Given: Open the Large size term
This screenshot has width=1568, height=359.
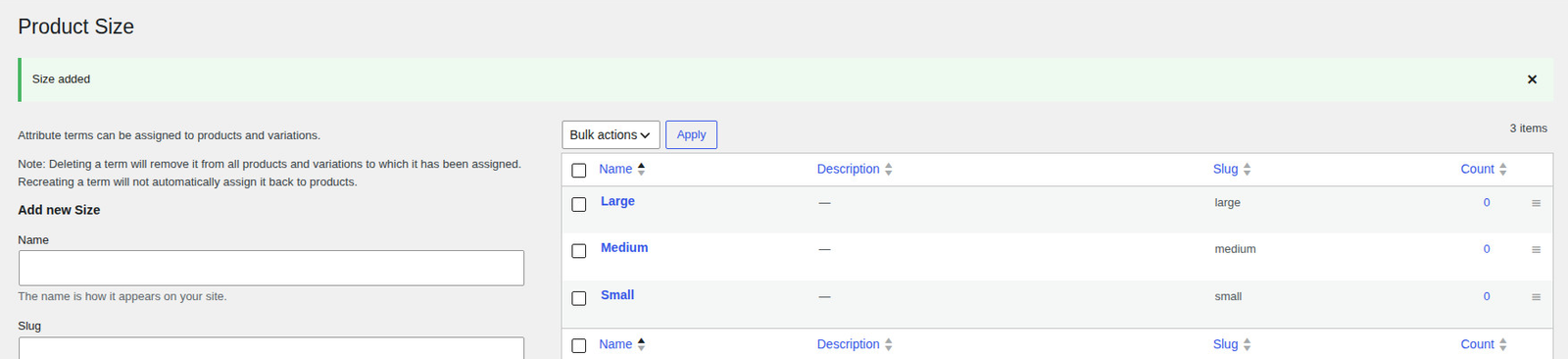Looking at the screenshot, I should [x=617, y=201].
